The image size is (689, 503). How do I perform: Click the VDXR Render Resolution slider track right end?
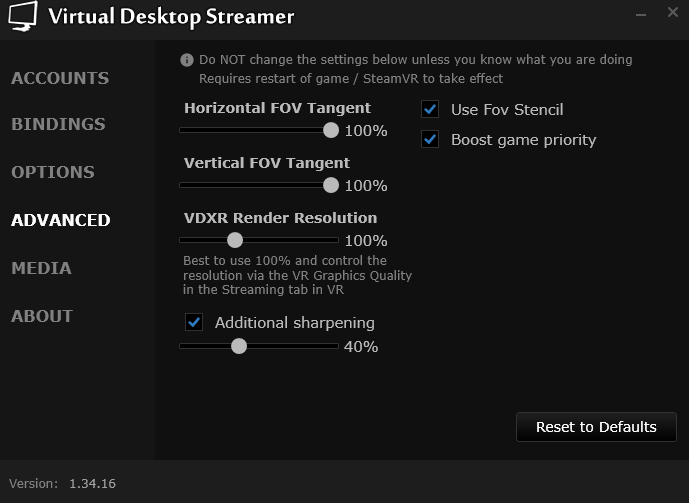335,240
